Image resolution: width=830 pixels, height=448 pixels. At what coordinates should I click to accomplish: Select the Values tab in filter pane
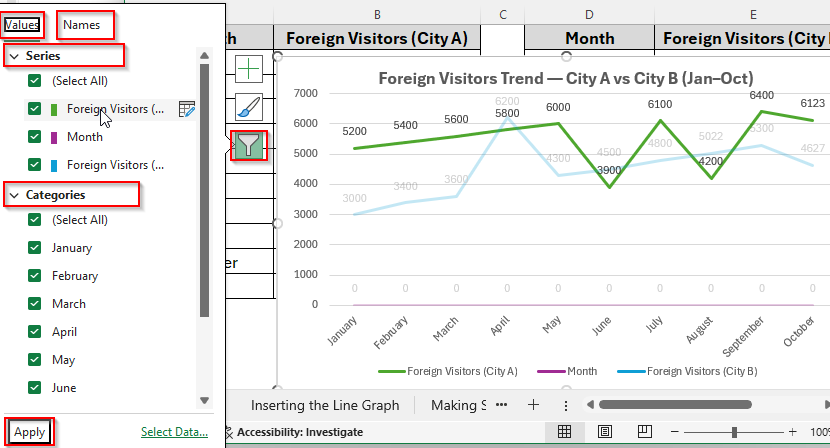pyautogui.click(x=22, y=25)
